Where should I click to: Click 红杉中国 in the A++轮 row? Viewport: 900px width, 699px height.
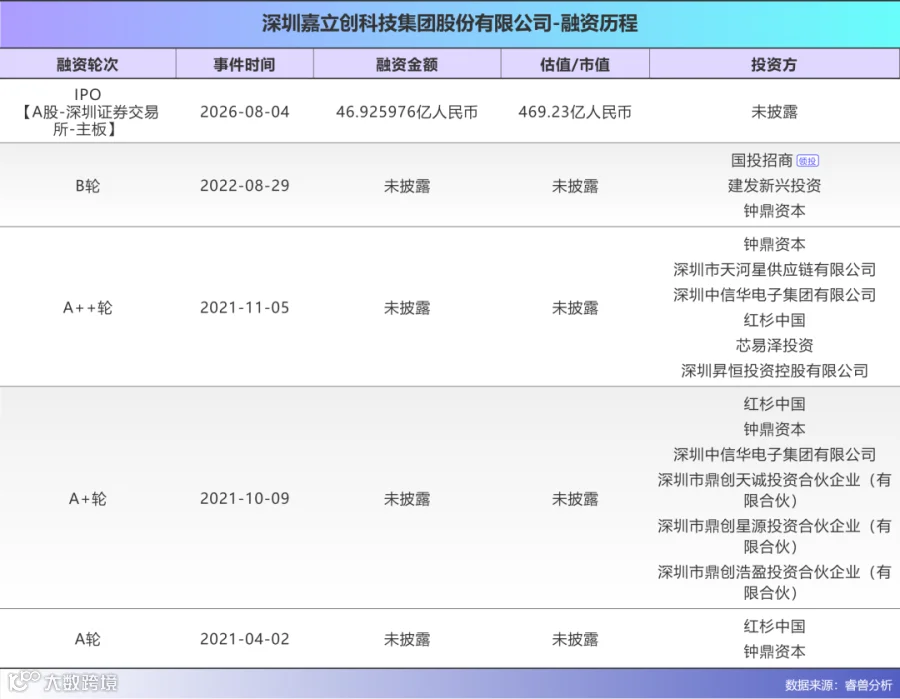[x=774, y=320]
